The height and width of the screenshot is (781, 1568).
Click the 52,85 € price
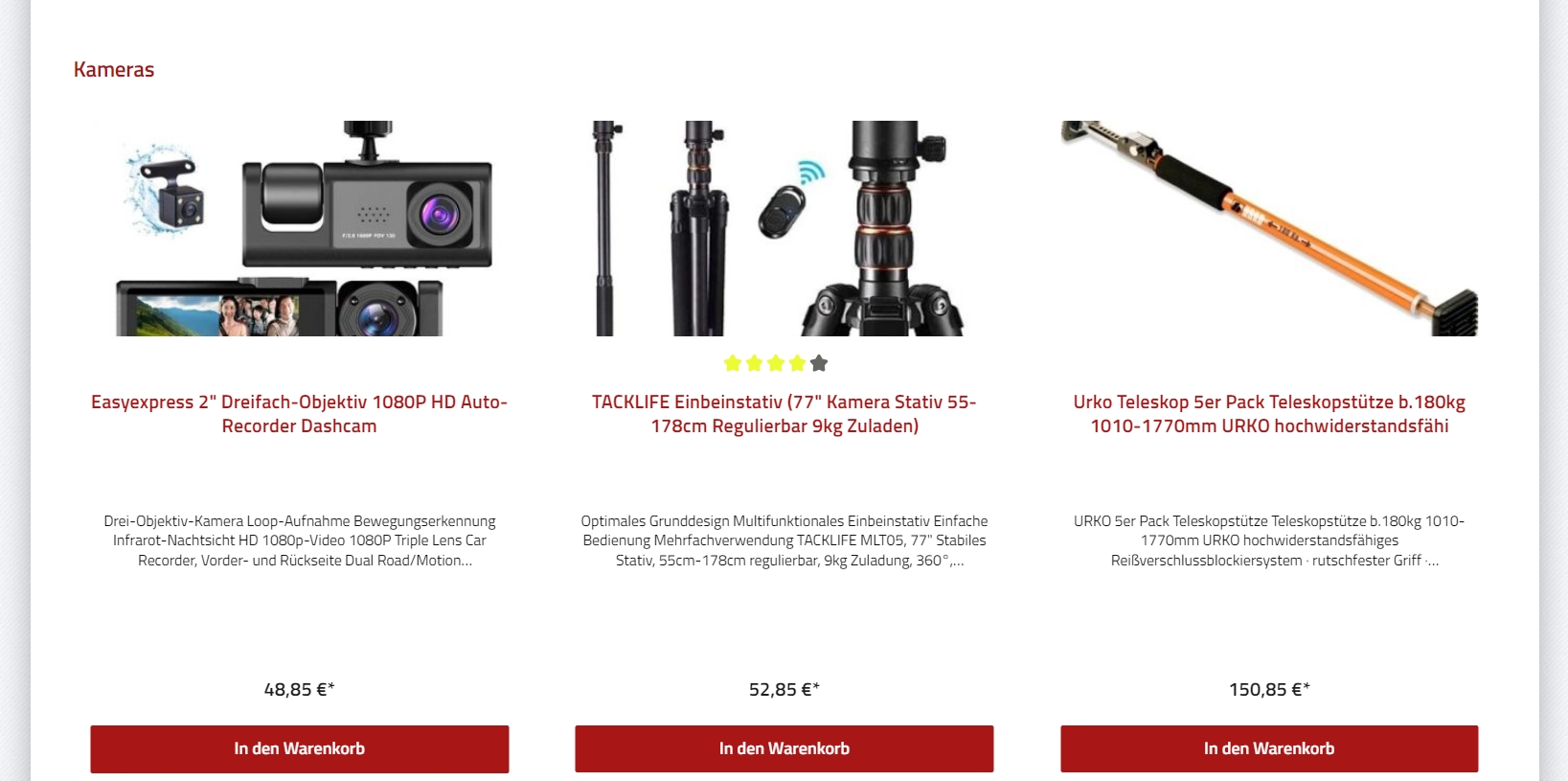coord(784,689)
